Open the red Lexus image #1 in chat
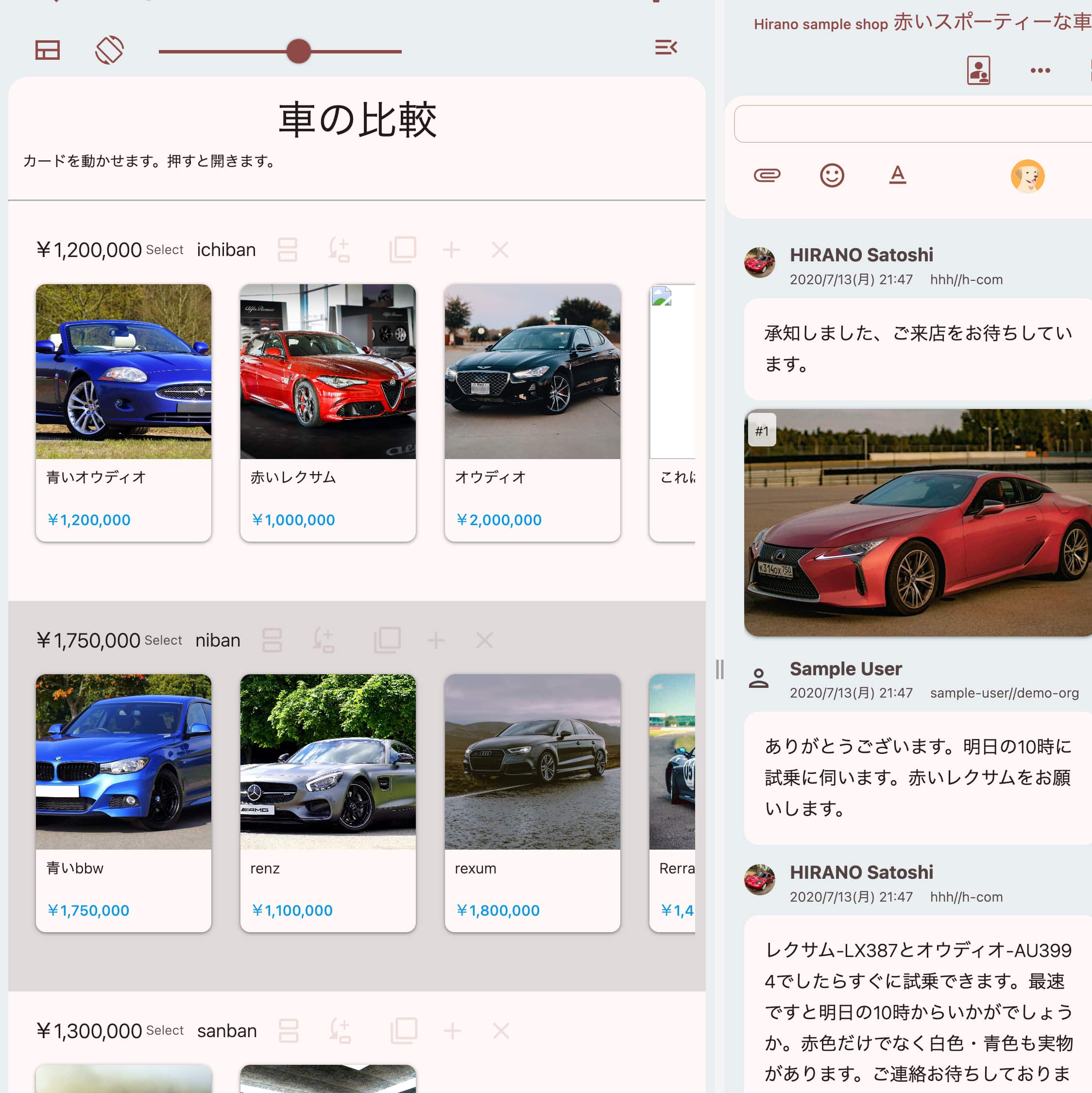Image resolution: width=1092 pixels, height=1093 pixels. (x=918, y=523)
